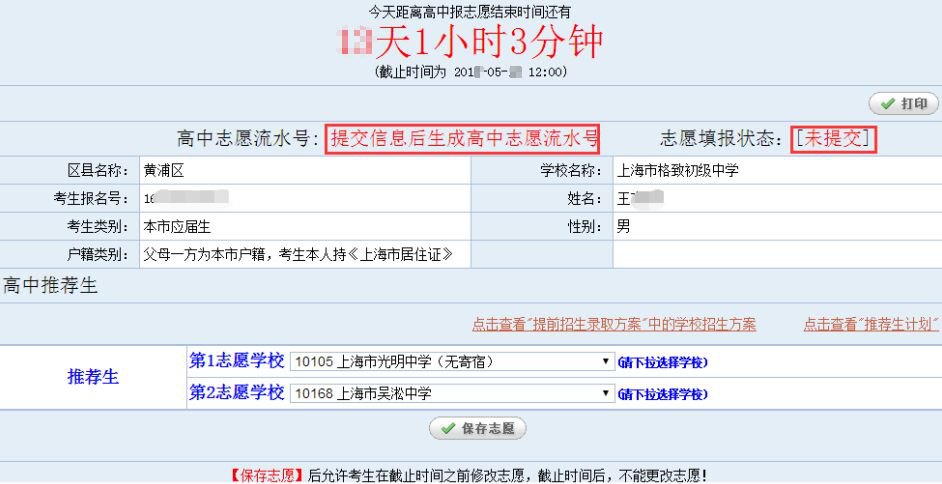Viewport: 942px width, 484px height.
Task: Click the [未提交] status indicator
Action: [834, 139]
